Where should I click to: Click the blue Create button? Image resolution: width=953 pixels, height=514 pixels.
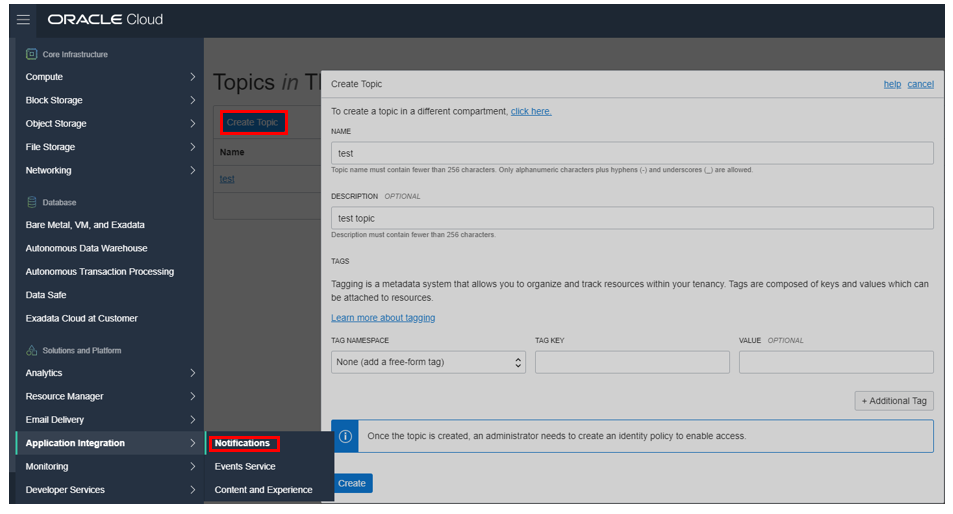coord(352,484)
